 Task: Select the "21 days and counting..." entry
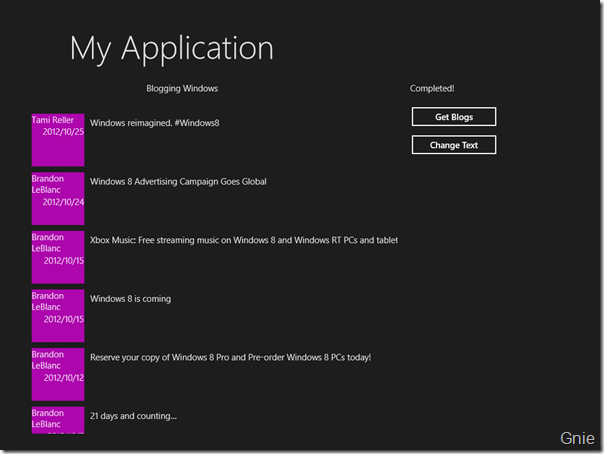point(133,416)
